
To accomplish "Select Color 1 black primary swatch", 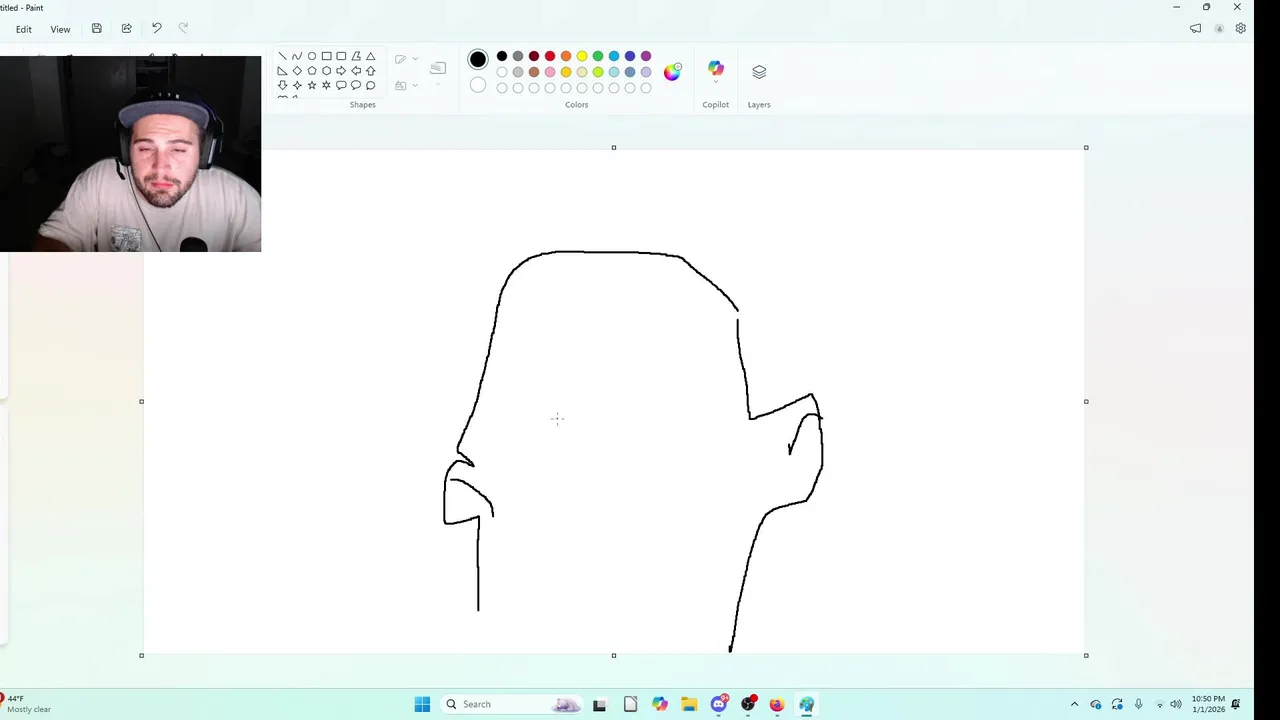I will (x=478, y=60).
